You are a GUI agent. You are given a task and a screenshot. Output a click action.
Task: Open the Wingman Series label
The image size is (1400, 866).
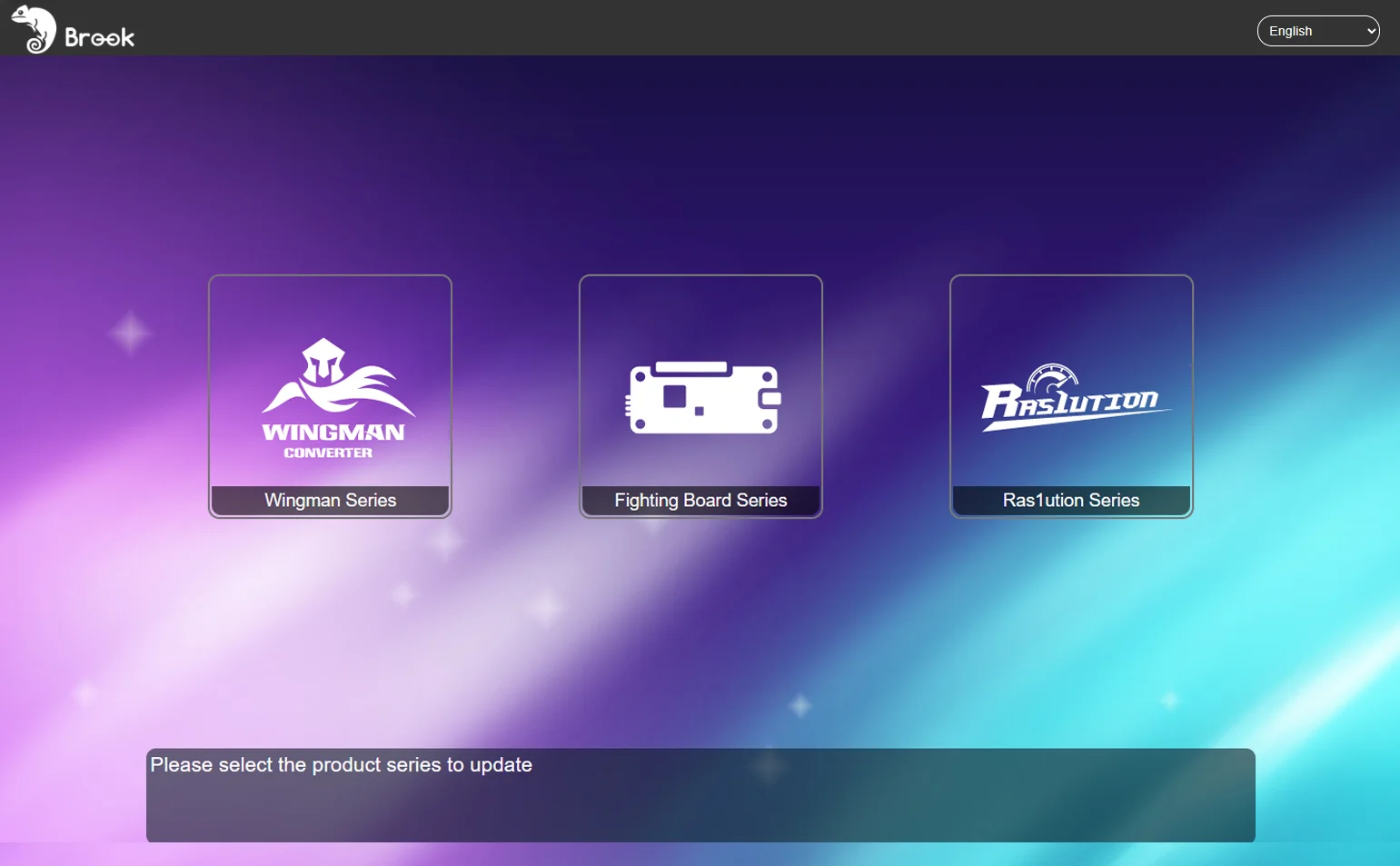coord(330,501)
